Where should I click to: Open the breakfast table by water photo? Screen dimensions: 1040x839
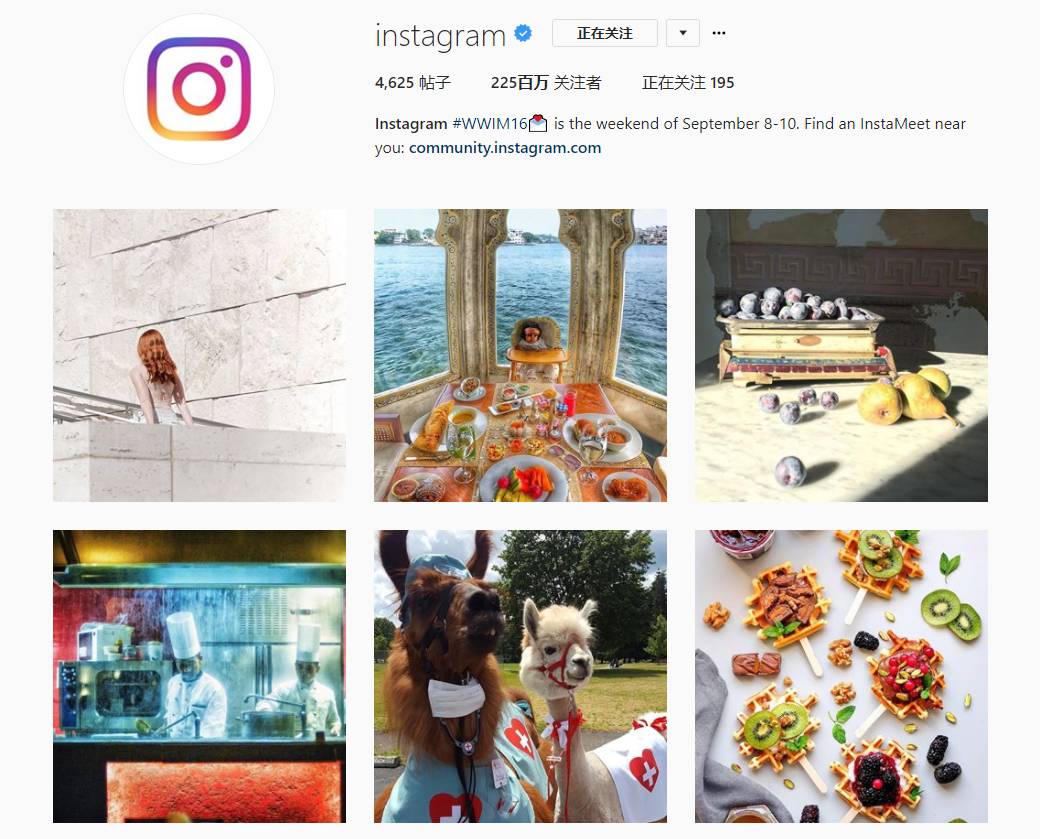click(521, 355)
